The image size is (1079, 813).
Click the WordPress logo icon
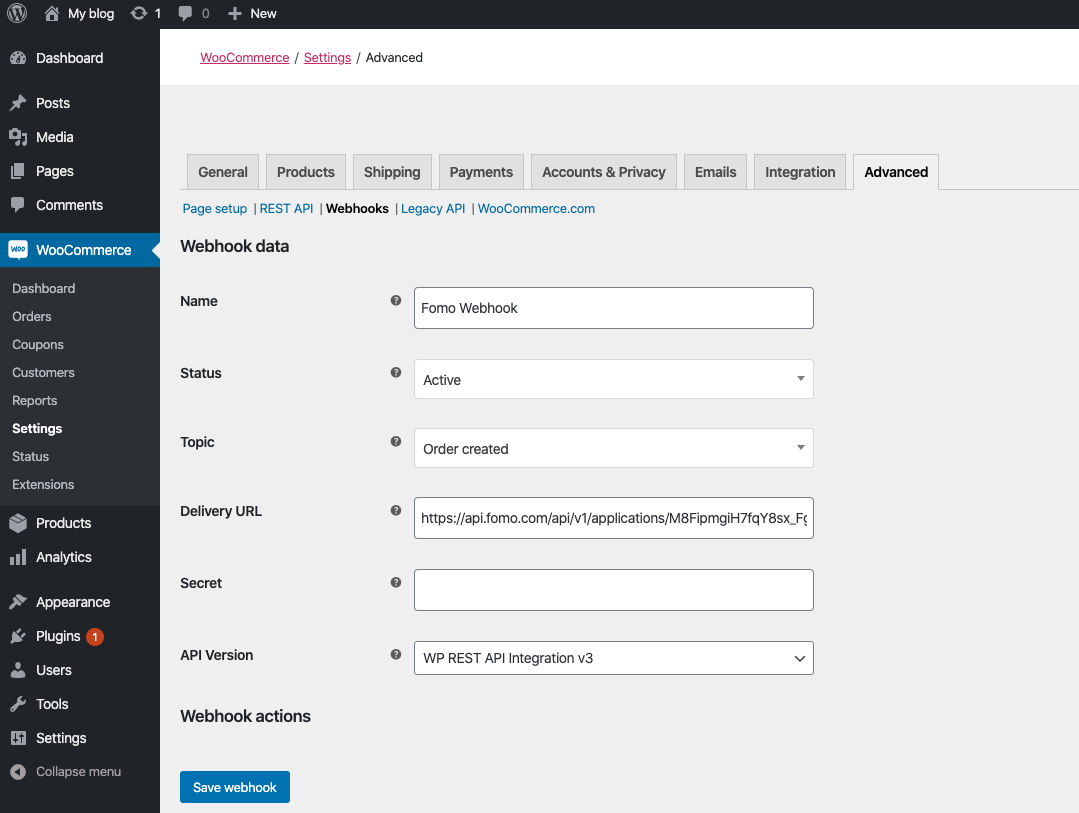point(17,13)
